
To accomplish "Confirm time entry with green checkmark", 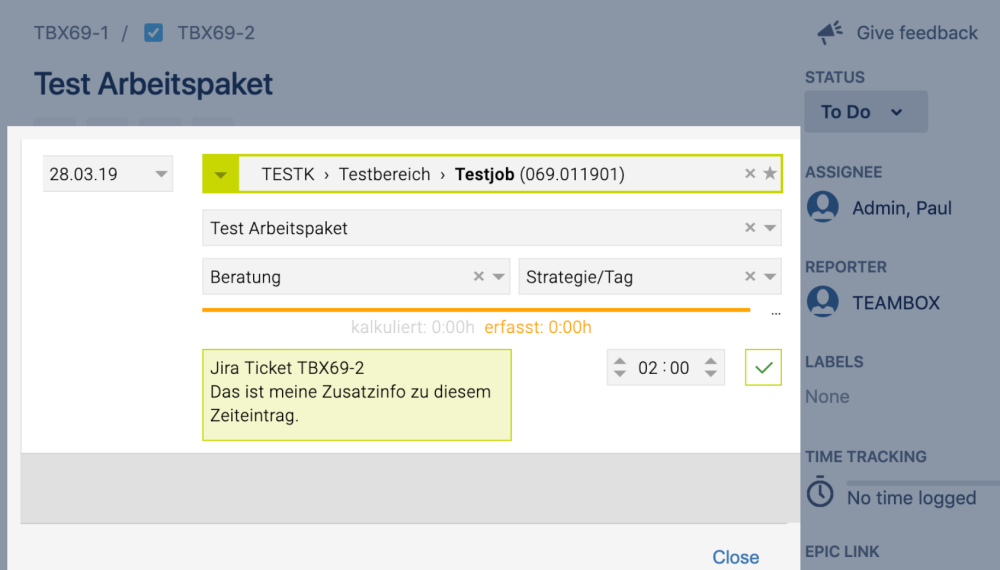I will 763,367.
